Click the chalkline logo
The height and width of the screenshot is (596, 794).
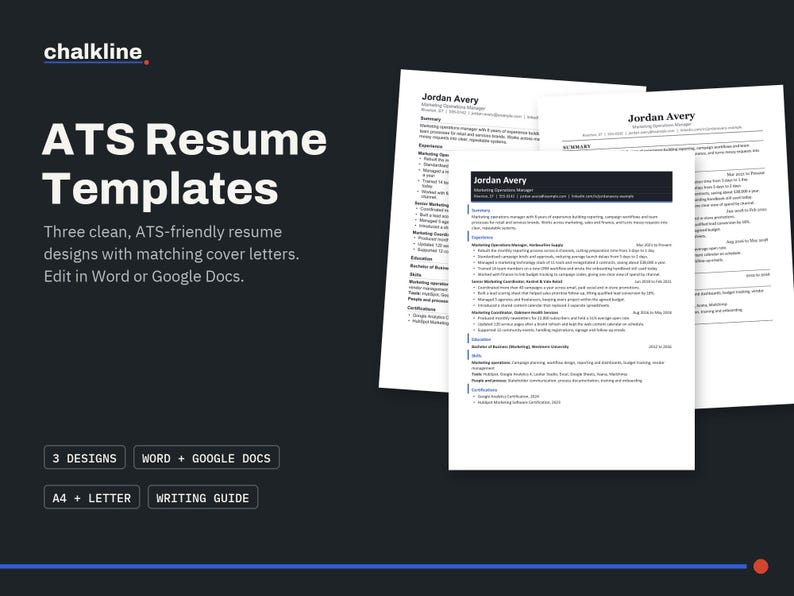point(96,53)
